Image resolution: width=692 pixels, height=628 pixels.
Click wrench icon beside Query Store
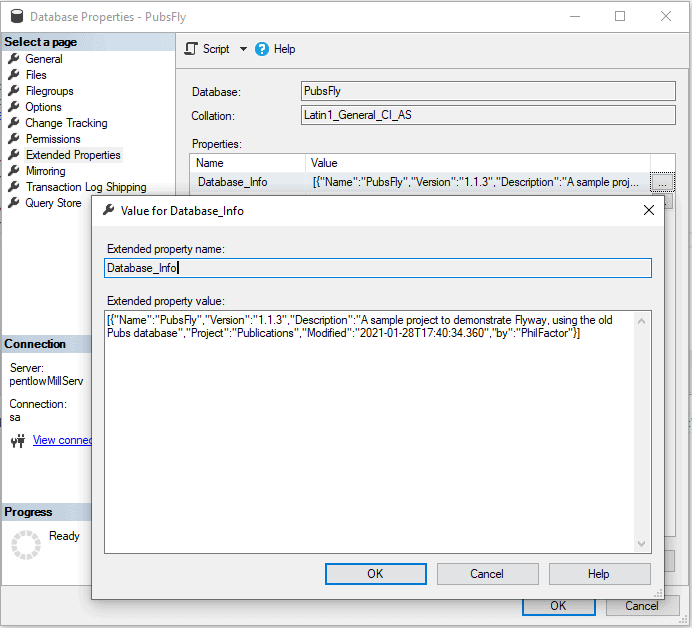click(x=14, y=203)
